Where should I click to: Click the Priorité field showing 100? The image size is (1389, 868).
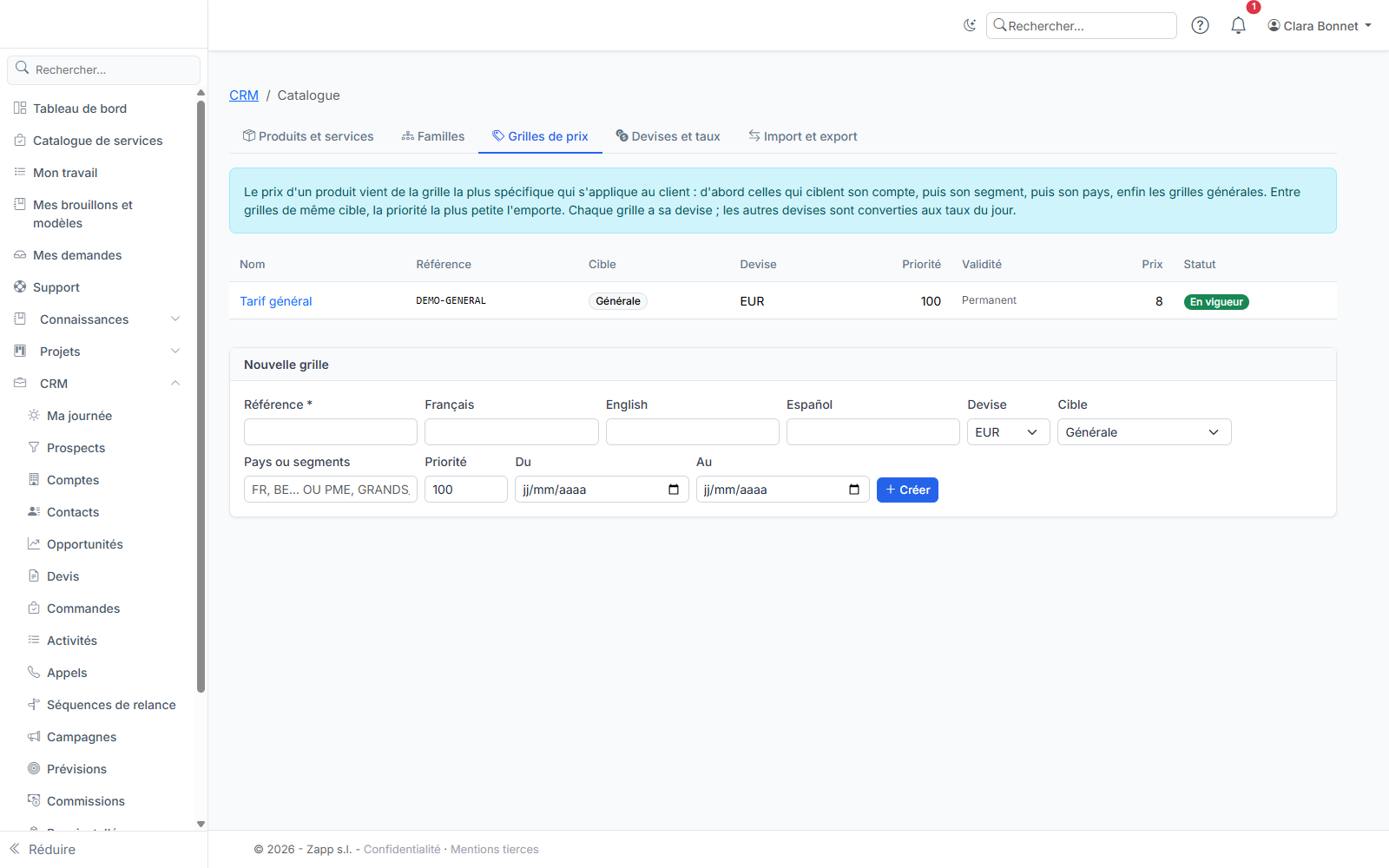(x=466, y=490)
